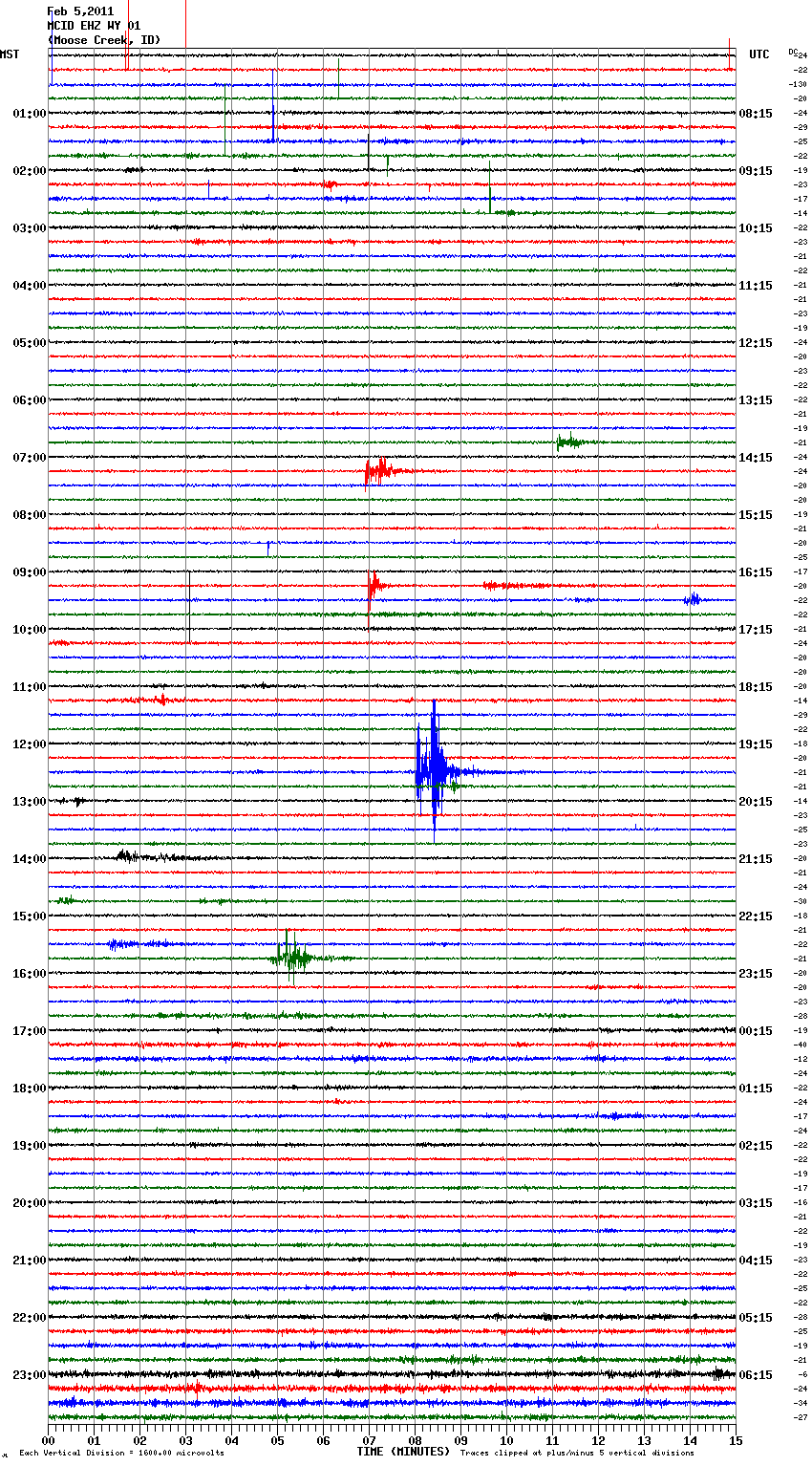This screenshot has width=812, height=1466.
Task: Click the "08" minute tick label on bottom axis
Action: [415, 1440]
